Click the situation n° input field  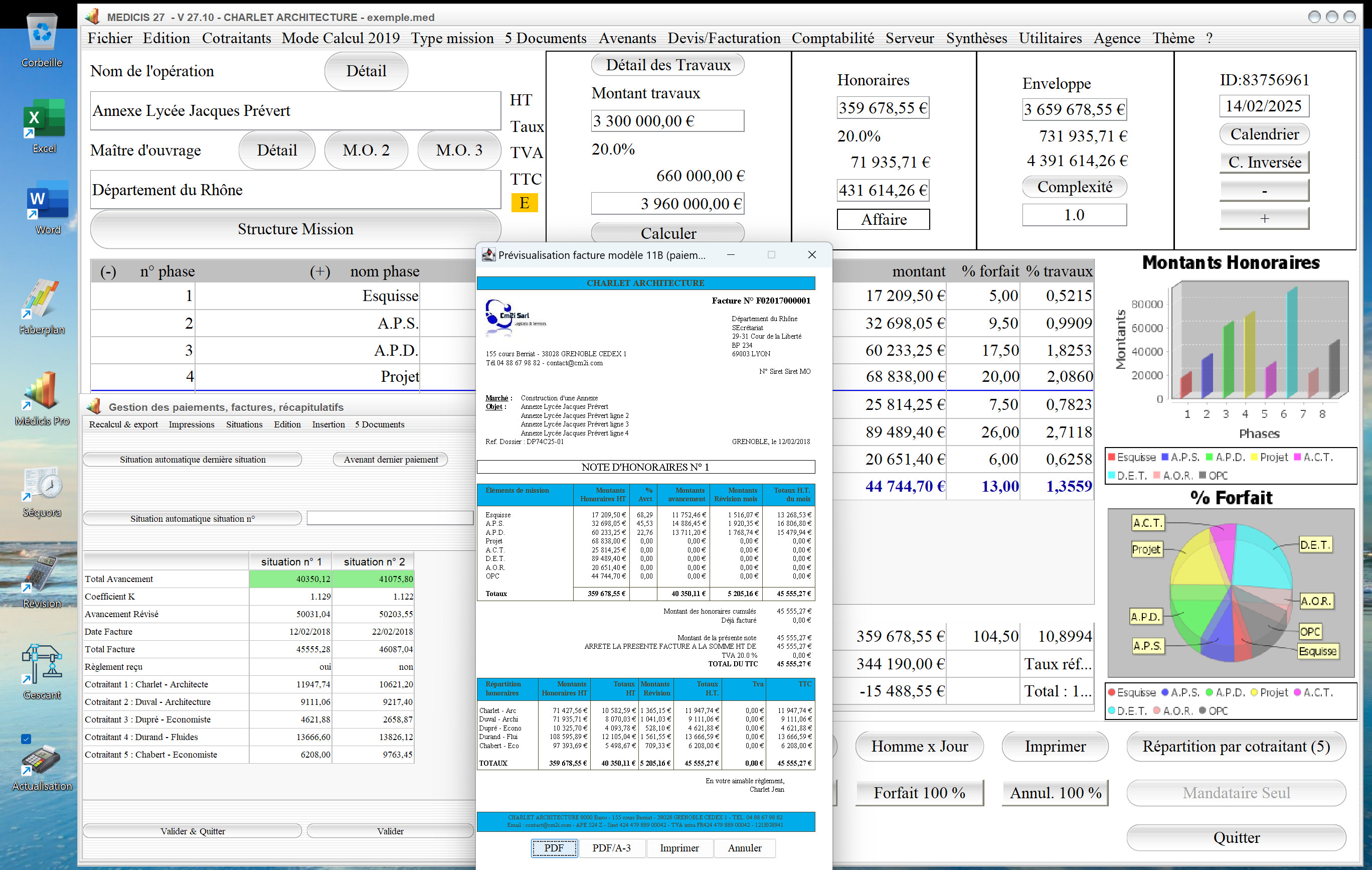tap(390, 518)
